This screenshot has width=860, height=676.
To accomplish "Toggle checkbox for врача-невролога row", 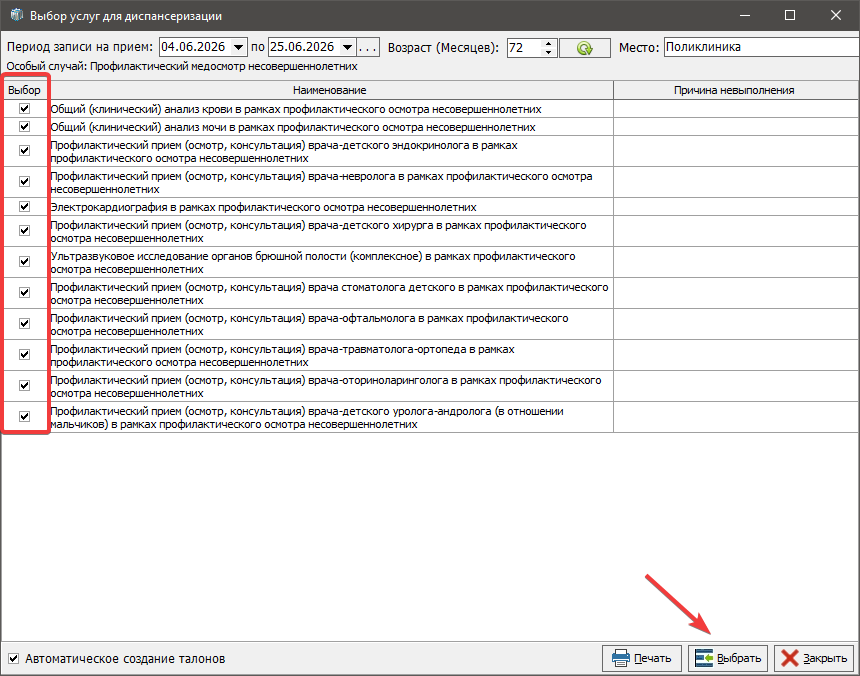I will [x=25, y=181].
